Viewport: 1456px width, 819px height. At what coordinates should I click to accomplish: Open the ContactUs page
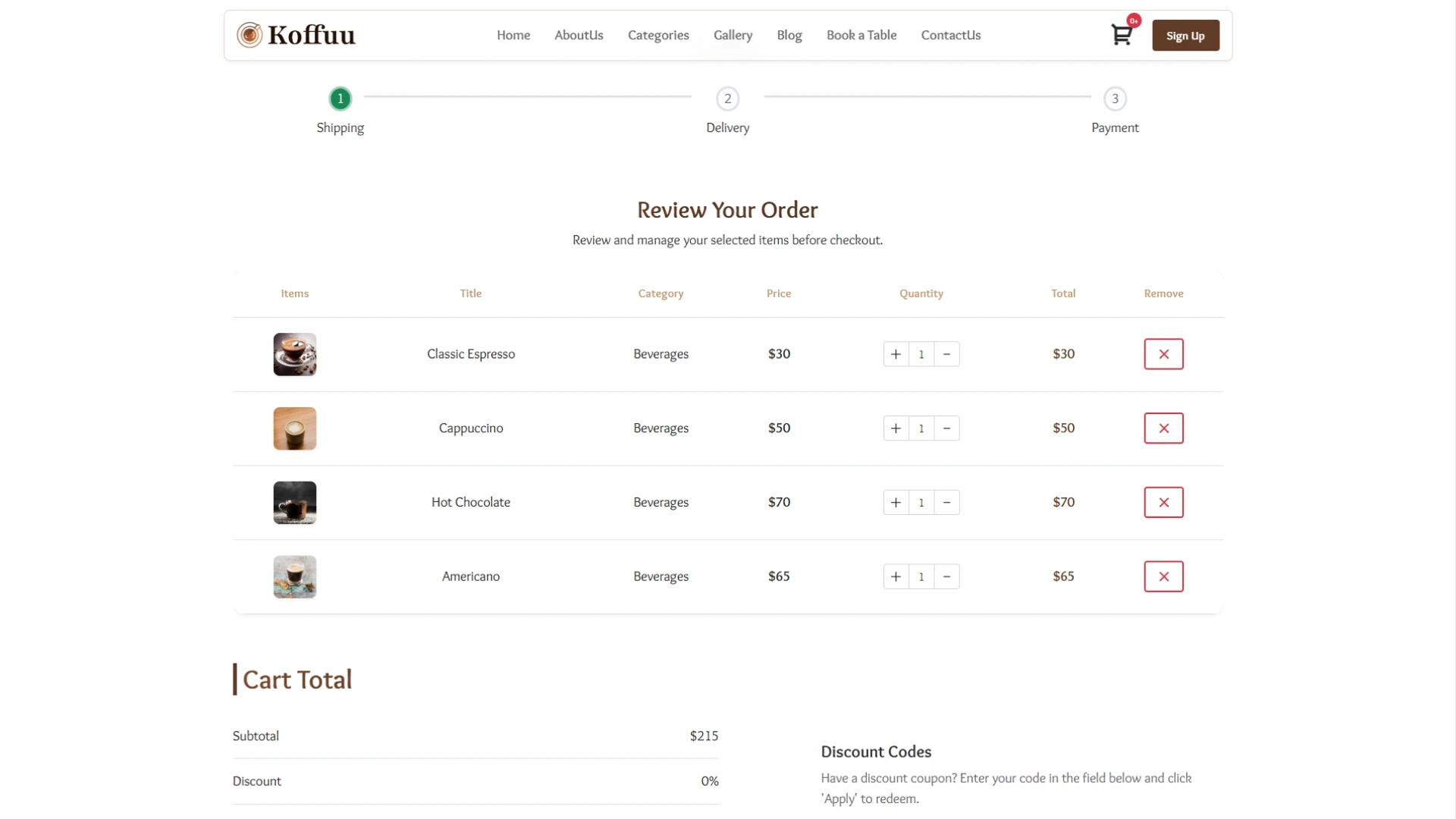[951, 35]
